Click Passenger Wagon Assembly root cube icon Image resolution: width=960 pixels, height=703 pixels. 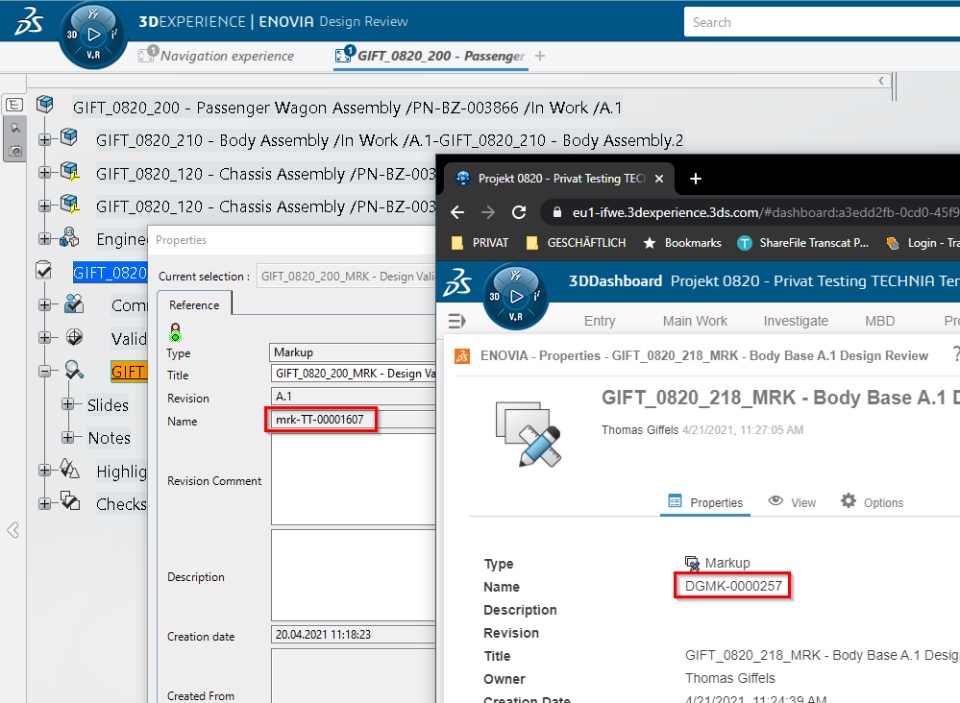click(45, 104)
